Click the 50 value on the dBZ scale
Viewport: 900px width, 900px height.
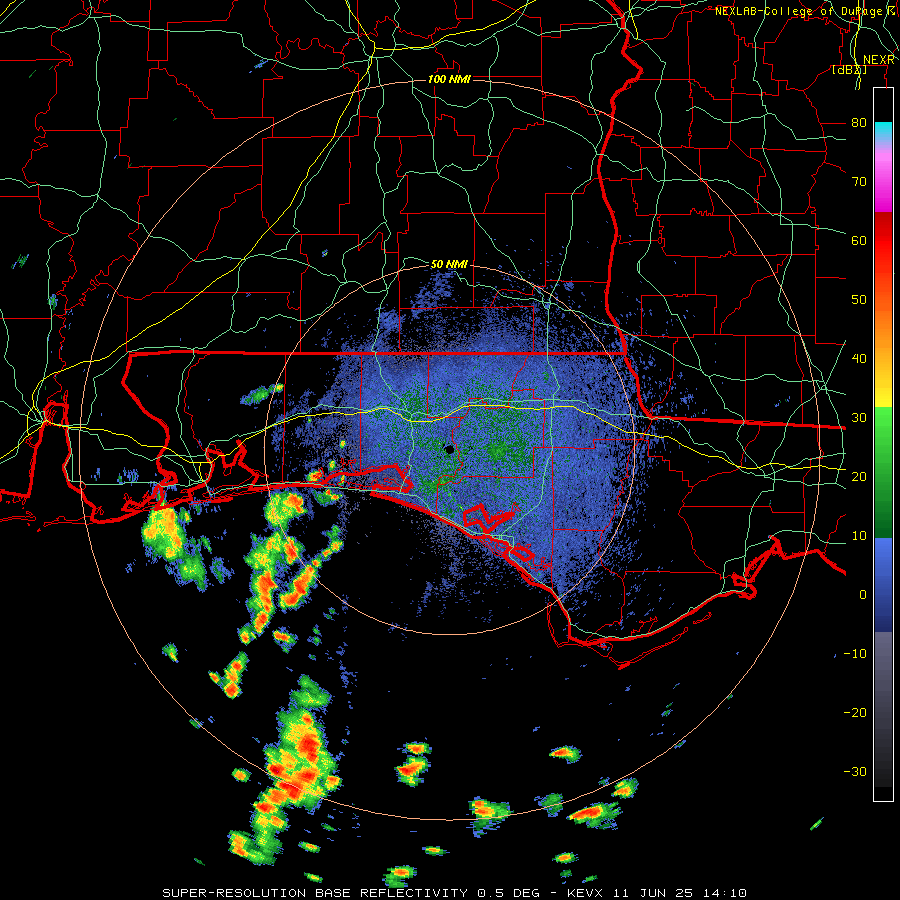pos(859,300)
